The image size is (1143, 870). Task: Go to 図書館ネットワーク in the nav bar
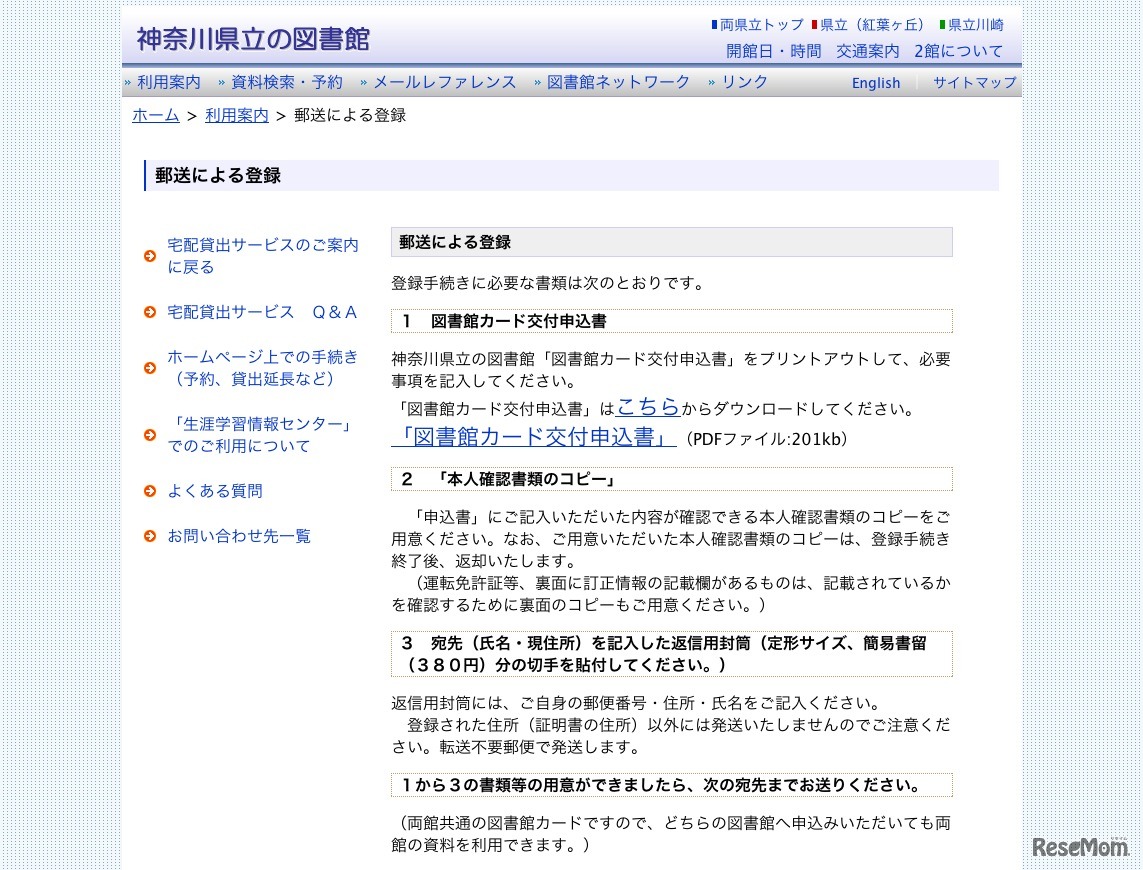pos(618,82)
